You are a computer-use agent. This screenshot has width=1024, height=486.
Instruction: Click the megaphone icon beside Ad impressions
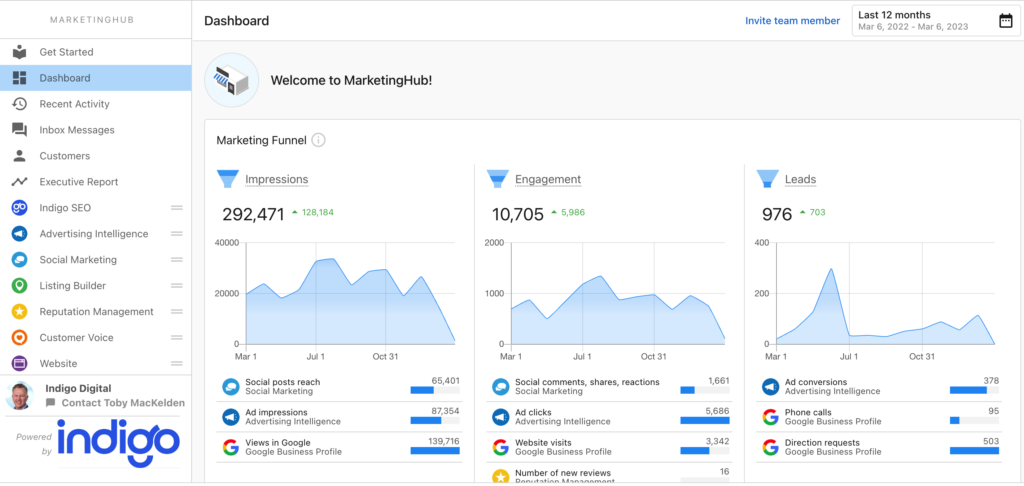pos(231,417)
